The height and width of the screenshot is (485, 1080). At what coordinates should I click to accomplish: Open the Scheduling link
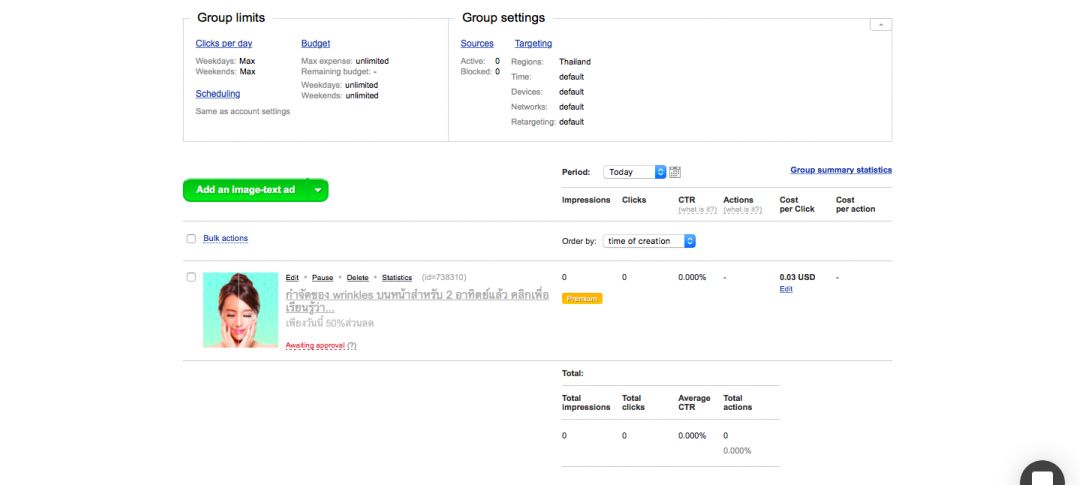(217, 94)
